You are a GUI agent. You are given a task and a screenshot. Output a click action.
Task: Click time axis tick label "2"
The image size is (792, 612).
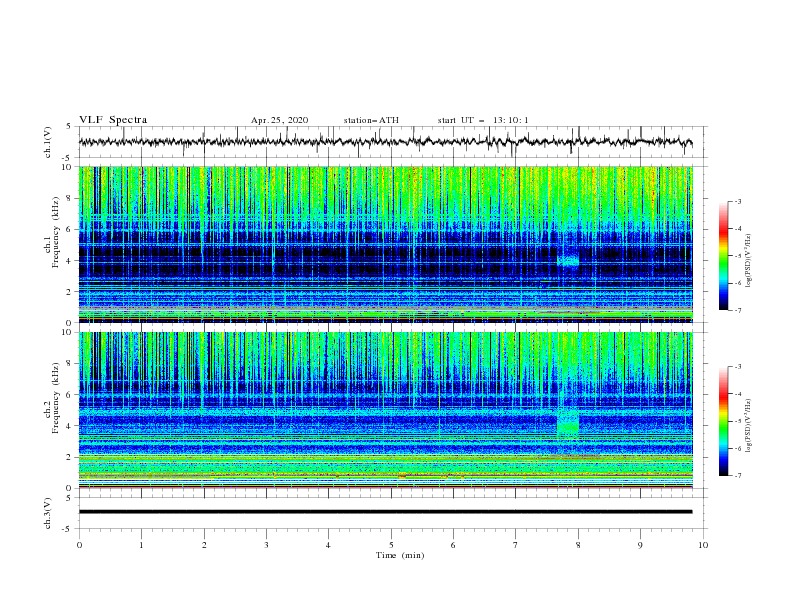[204, 545]
